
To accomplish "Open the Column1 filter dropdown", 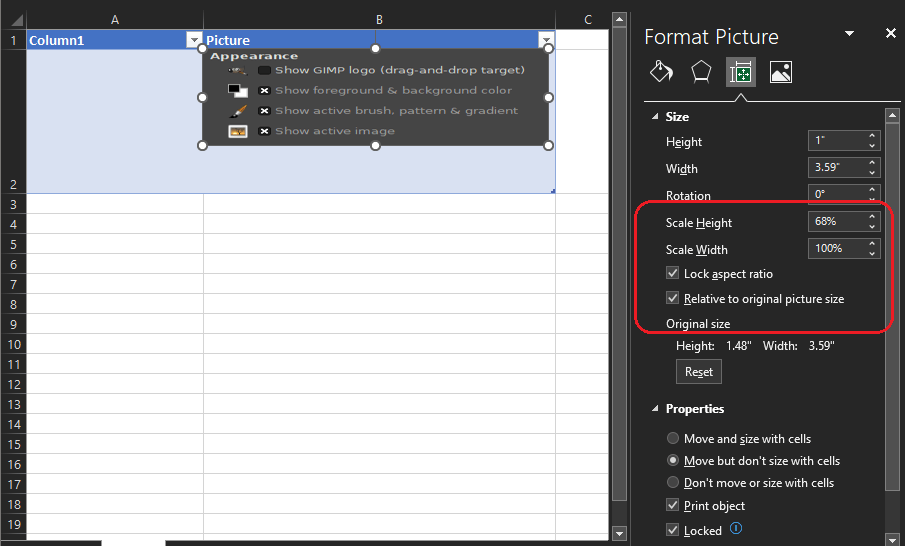I will 194,40.
